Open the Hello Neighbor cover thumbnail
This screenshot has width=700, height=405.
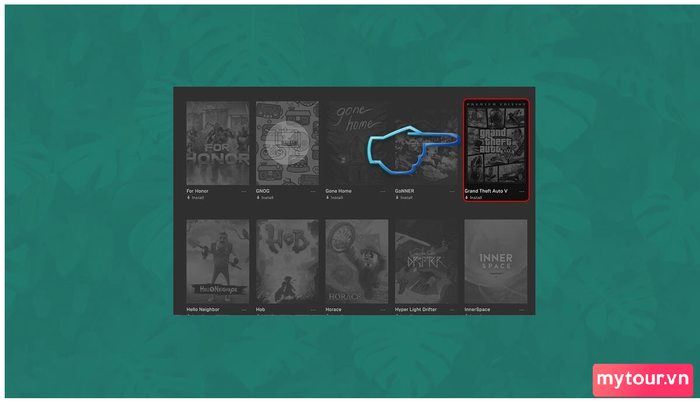tap(217, 261)
